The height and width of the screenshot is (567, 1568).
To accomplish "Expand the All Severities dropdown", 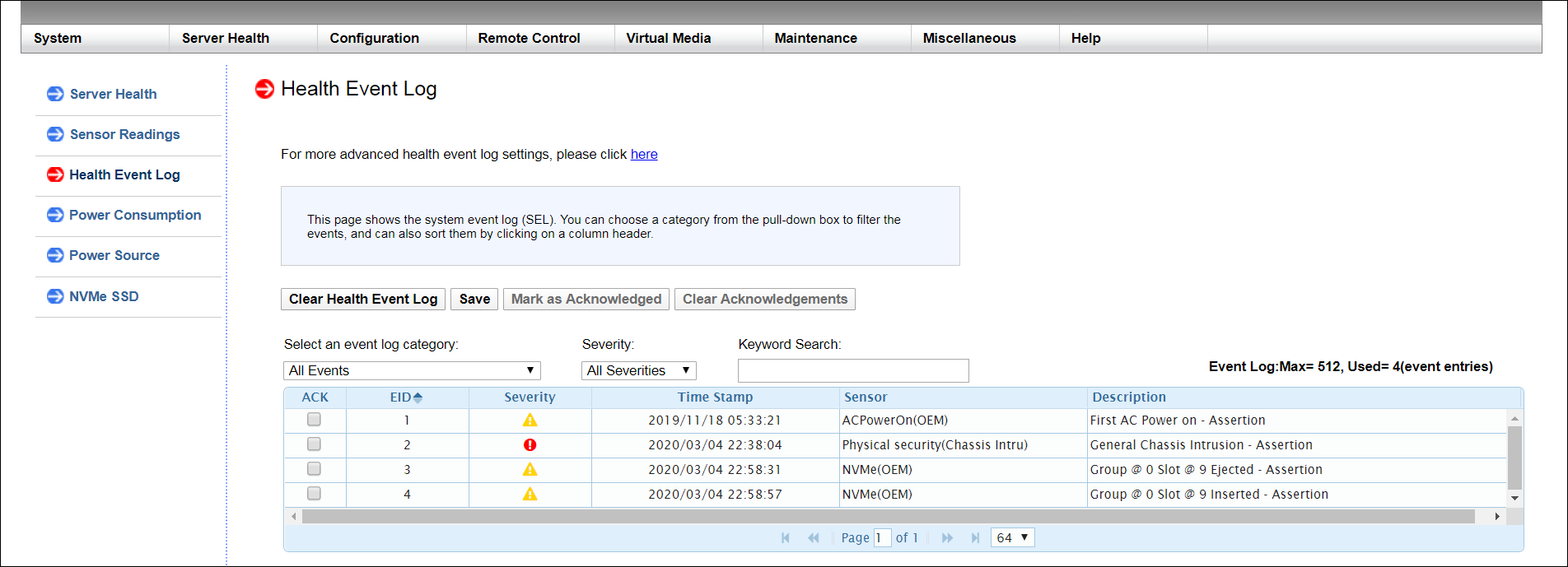I will tap(638, 371).
